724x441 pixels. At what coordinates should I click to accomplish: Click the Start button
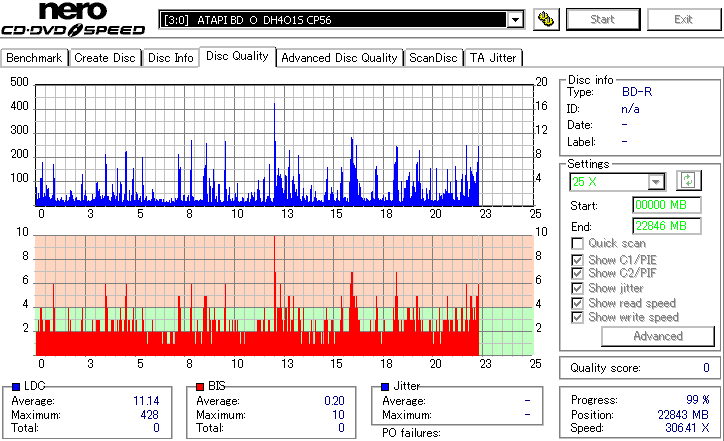(x=603, y=19)
